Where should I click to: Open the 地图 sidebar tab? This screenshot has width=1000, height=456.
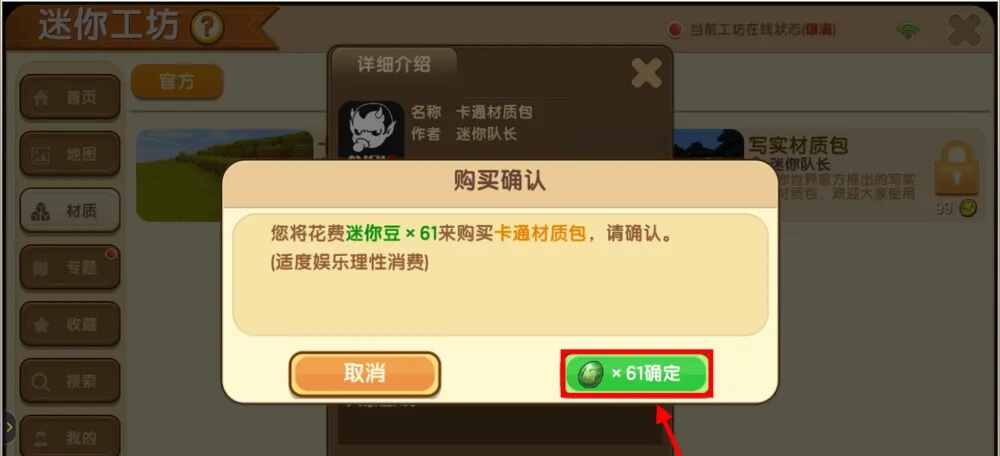(x=70, y=154)
